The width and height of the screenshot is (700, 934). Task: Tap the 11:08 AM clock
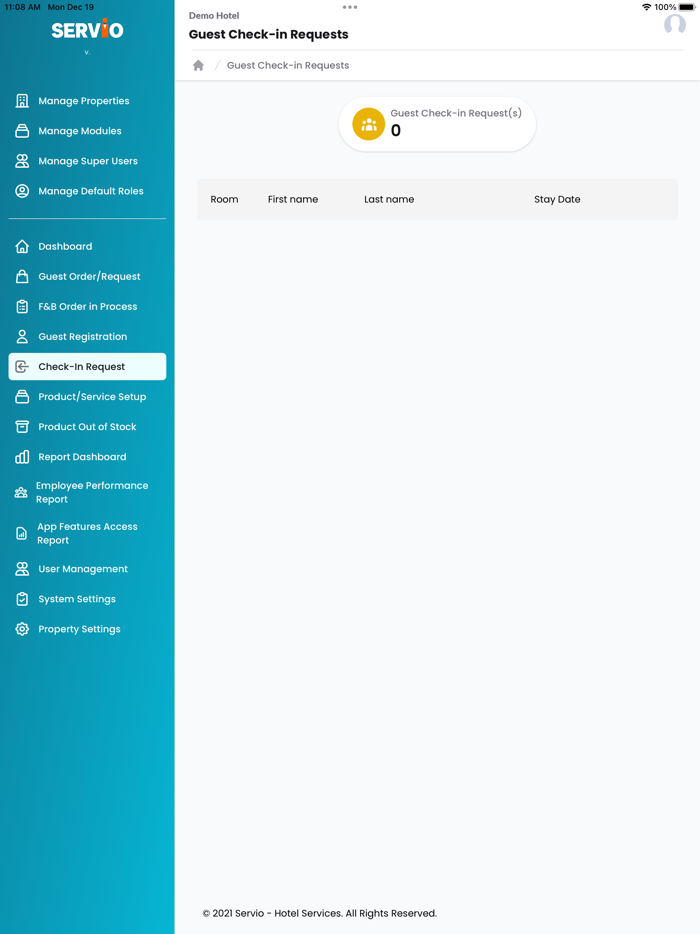pyautogui.click(x=23, y=7)
